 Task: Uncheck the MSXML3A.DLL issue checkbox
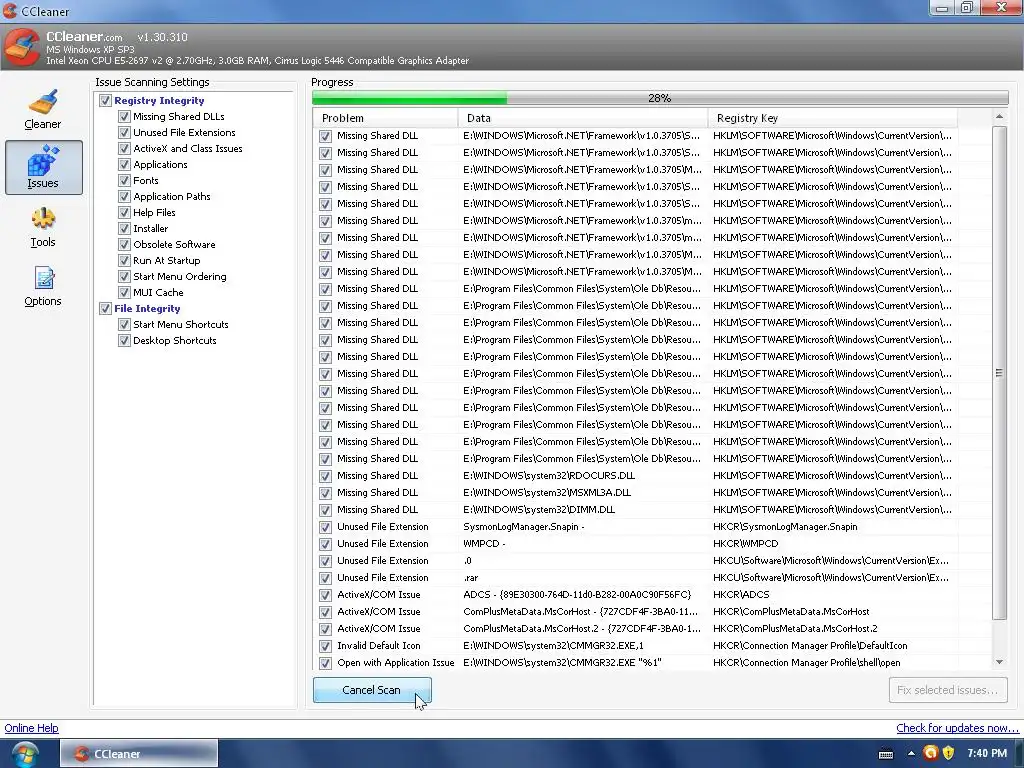[x=325, y=493]
